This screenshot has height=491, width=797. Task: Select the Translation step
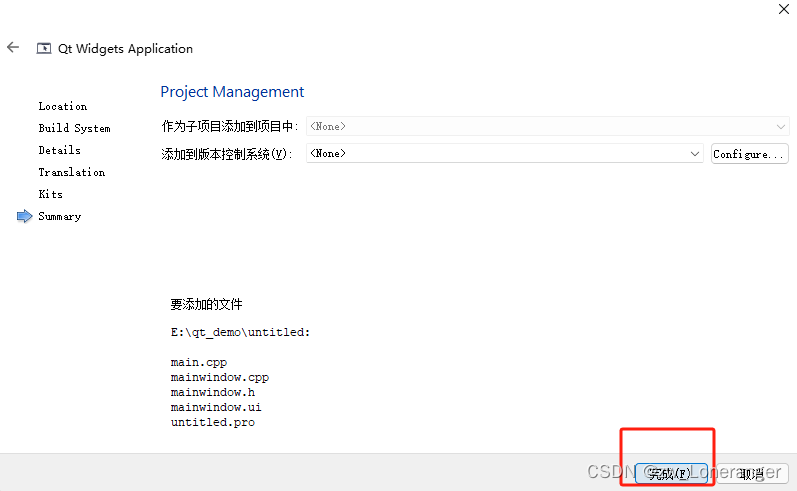tap(72, 172)
